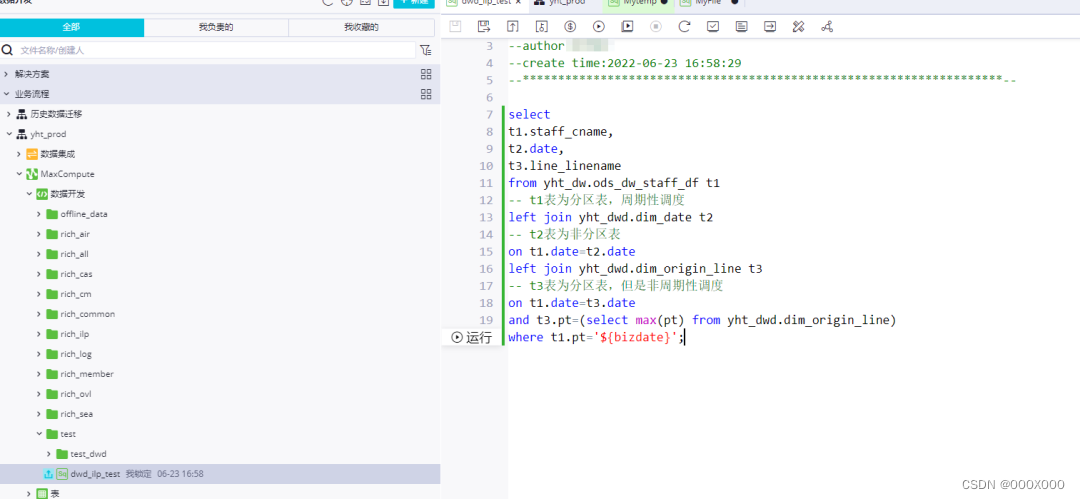Focus the 文件名称/创建人 search field
Screen dimensions: 1080x499
(x=216, y=50)
